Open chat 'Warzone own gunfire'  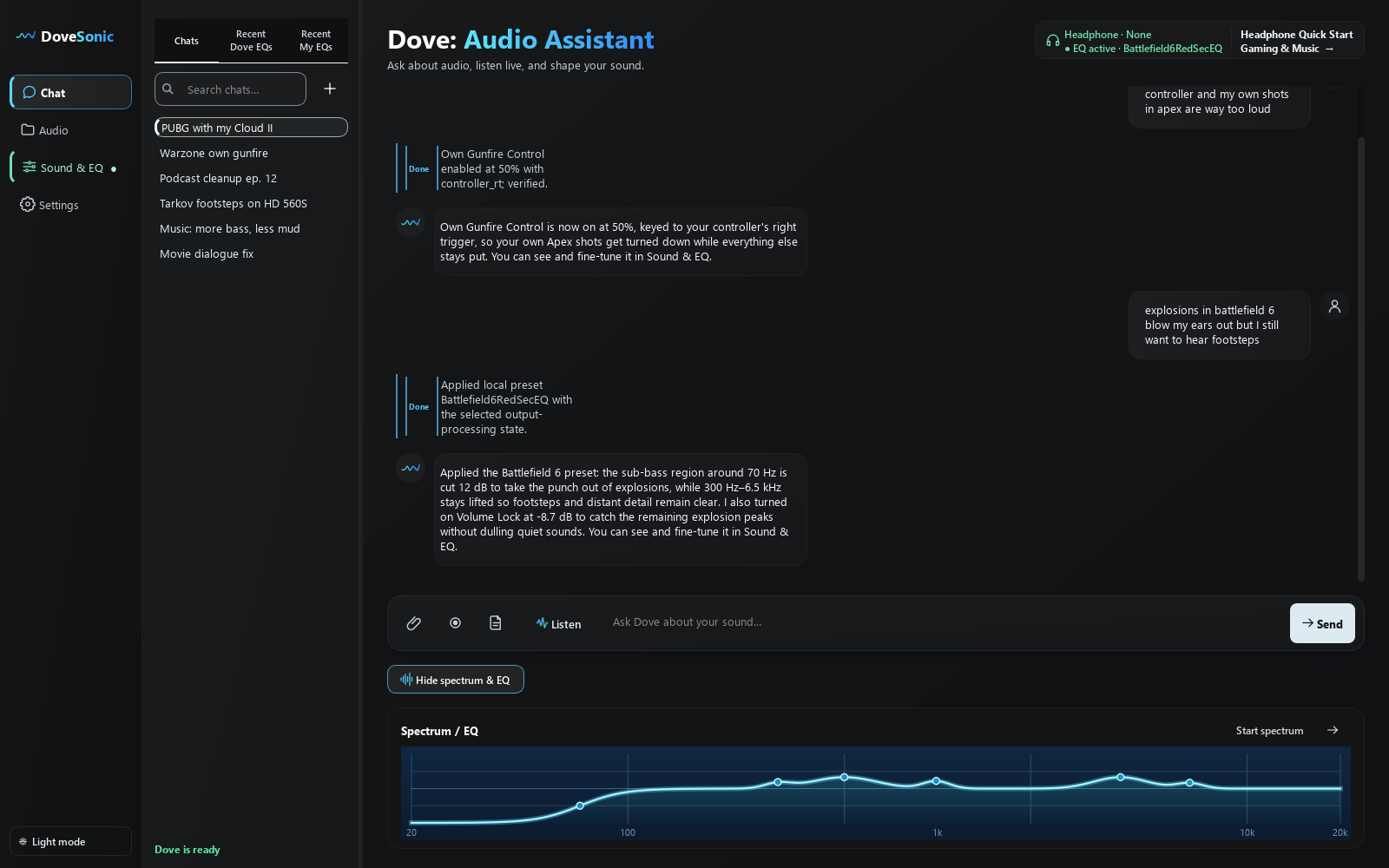coord(252,153)
